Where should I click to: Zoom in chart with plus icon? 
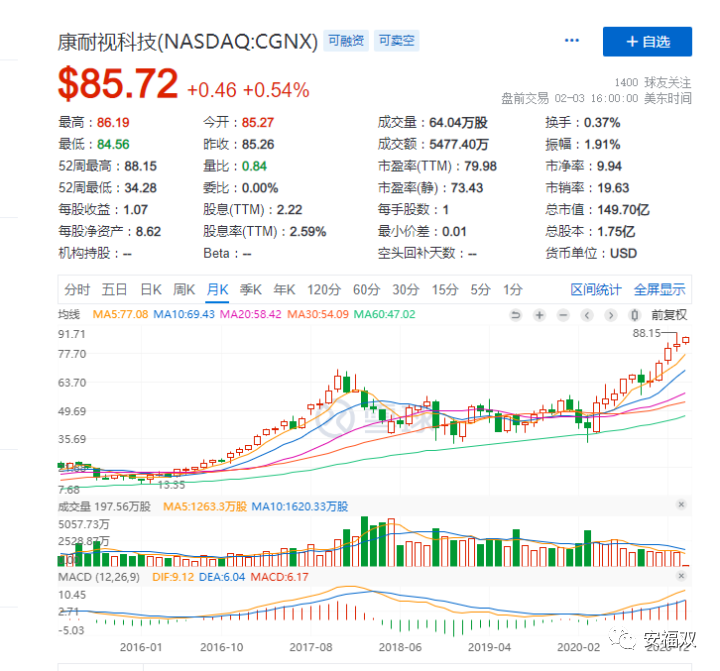tap(540, 315)
